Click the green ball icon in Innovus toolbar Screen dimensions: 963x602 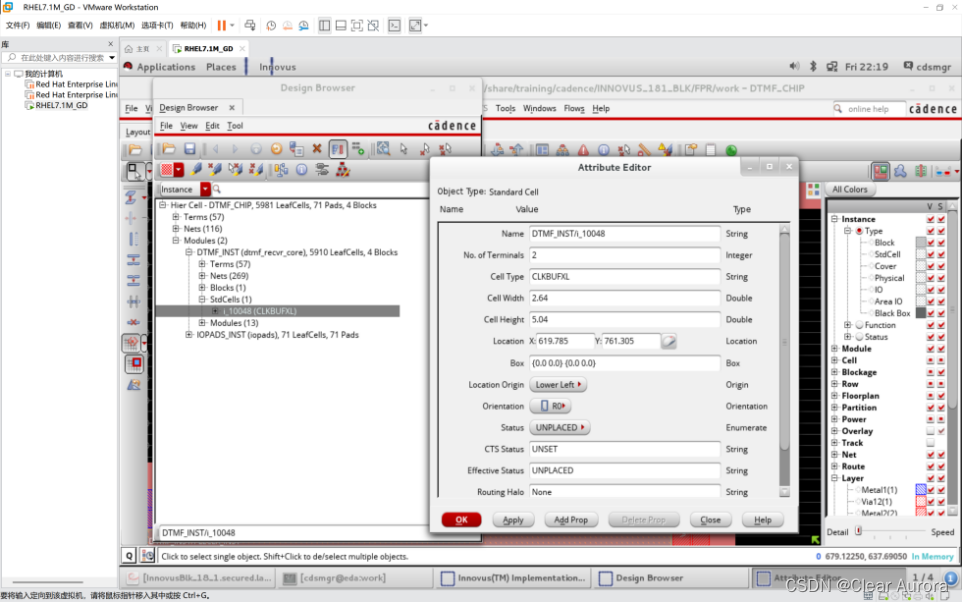(731, 150)
